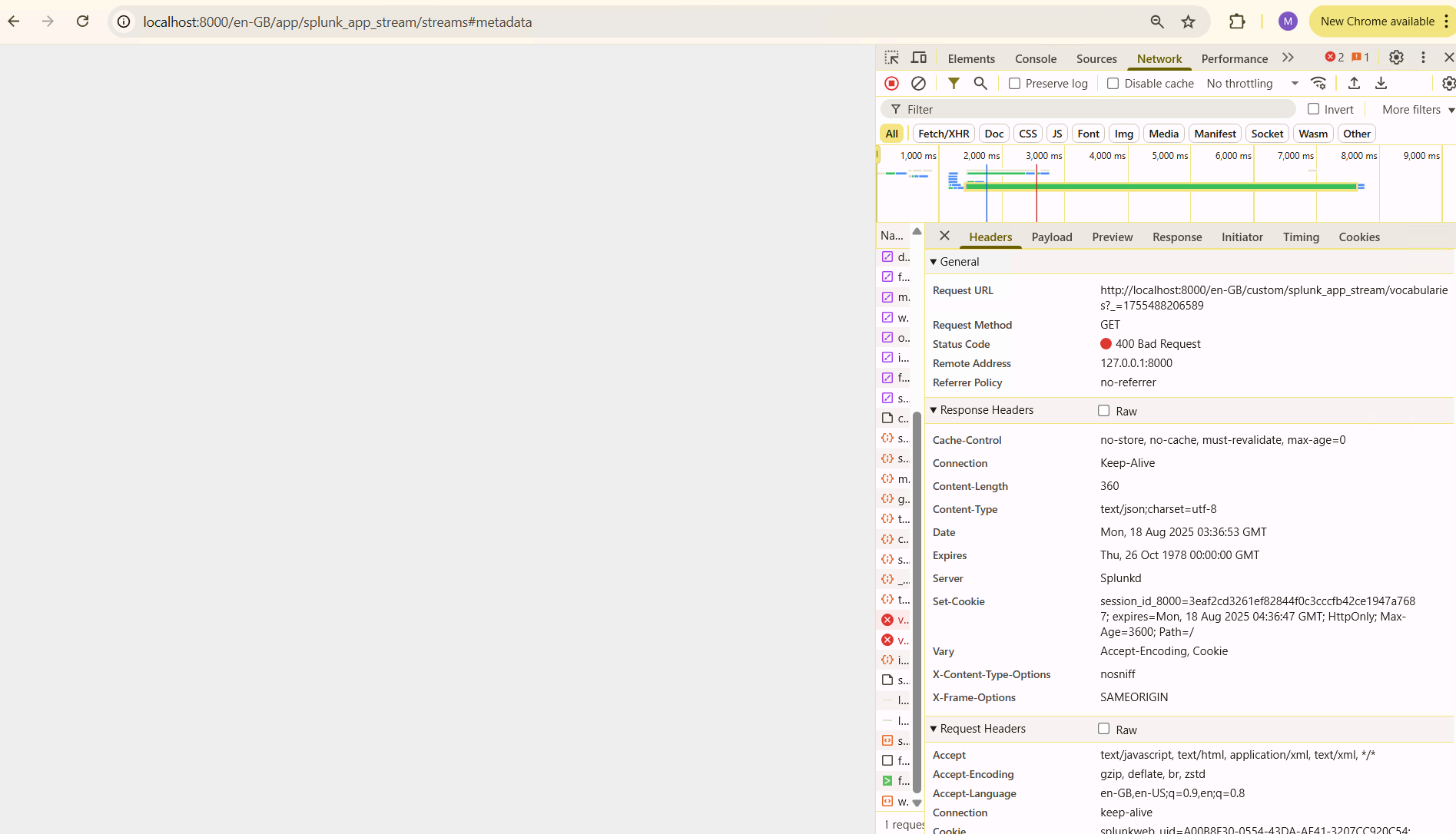Open the network search magnifier icon
Screen dimensions: 1456x834
(x=980, y=83)
